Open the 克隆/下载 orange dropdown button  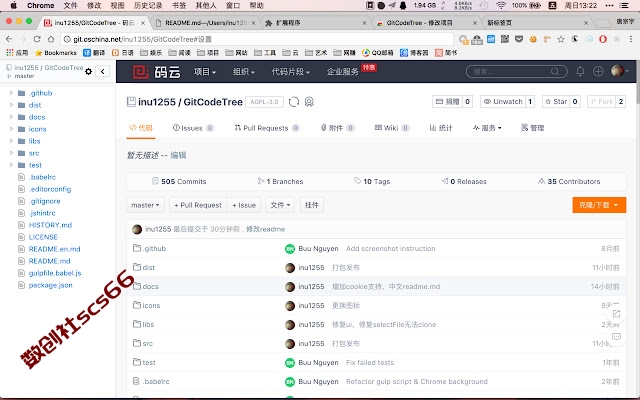tap(599, 205)
